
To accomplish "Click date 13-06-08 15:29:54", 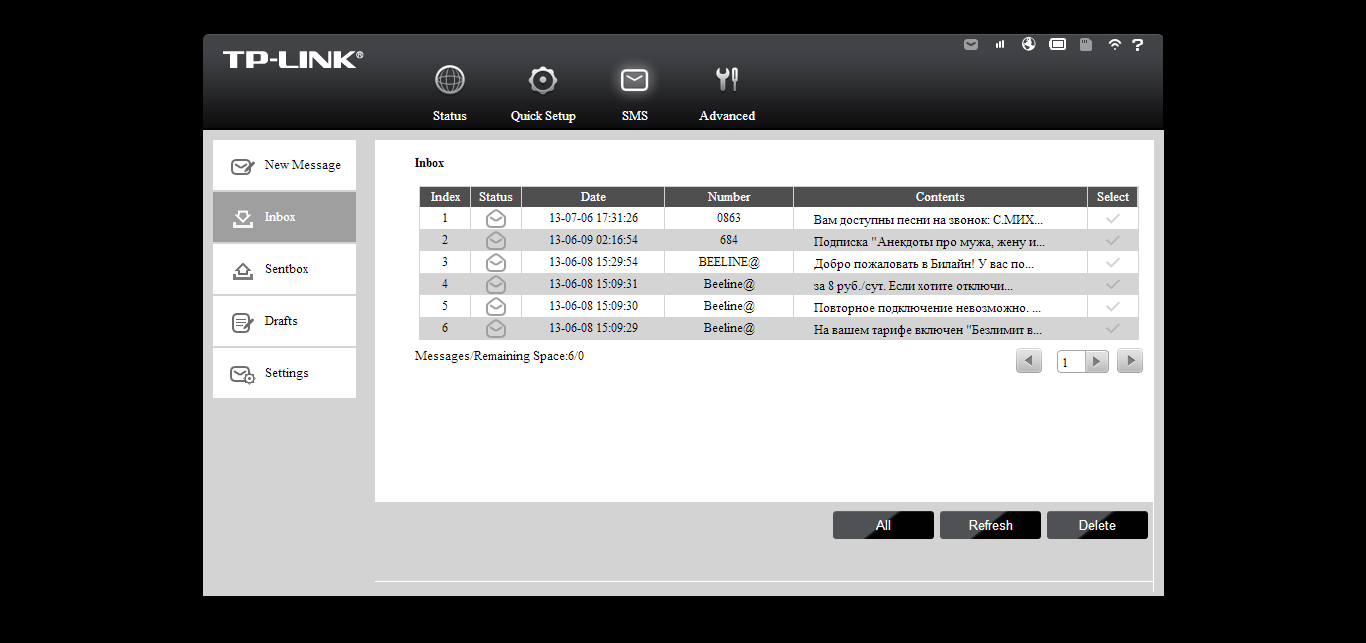I will point(593,262).
